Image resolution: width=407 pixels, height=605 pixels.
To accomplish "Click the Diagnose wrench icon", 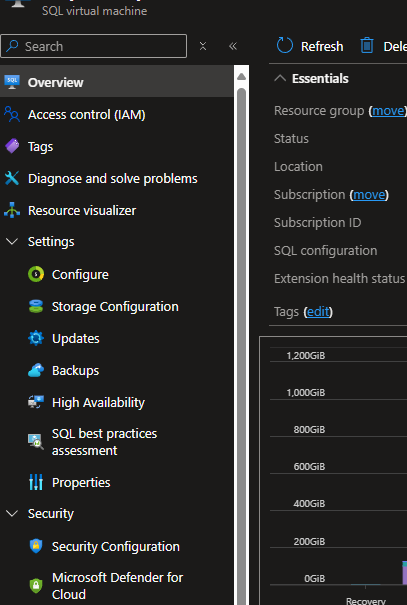I will click(x=12, y=178).
